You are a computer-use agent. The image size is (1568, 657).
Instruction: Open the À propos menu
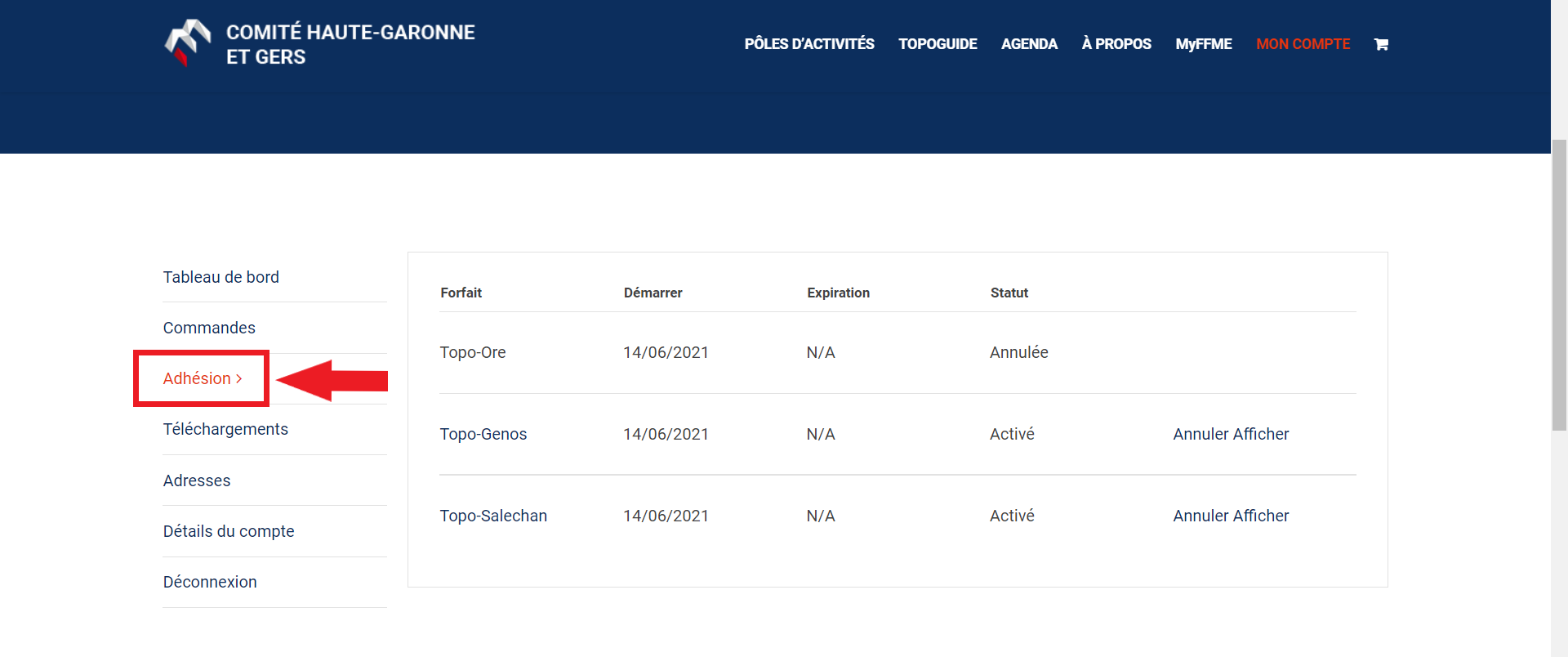click(1116, 44)
